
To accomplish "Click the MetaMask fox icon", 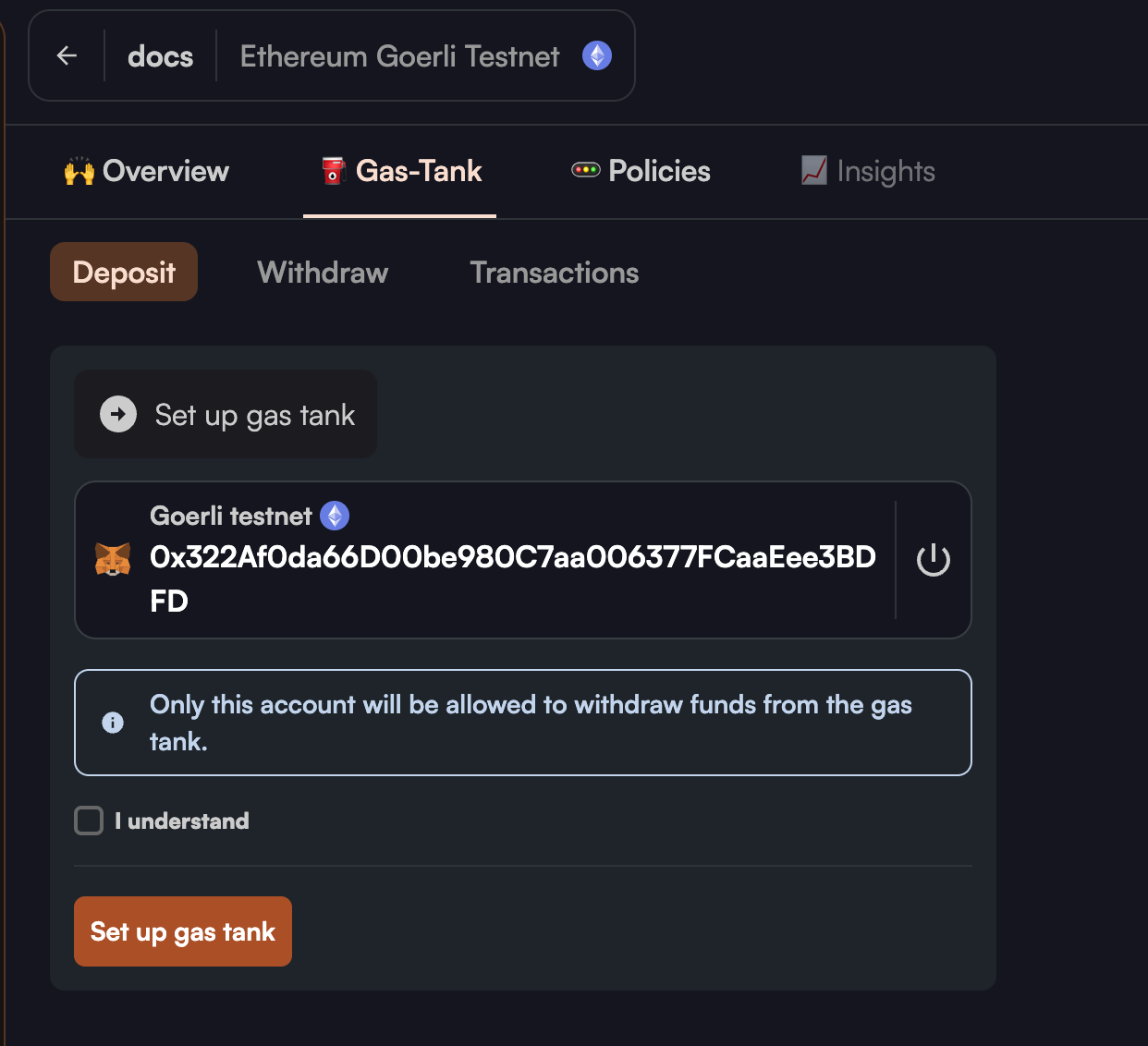I will pos(113,559).
